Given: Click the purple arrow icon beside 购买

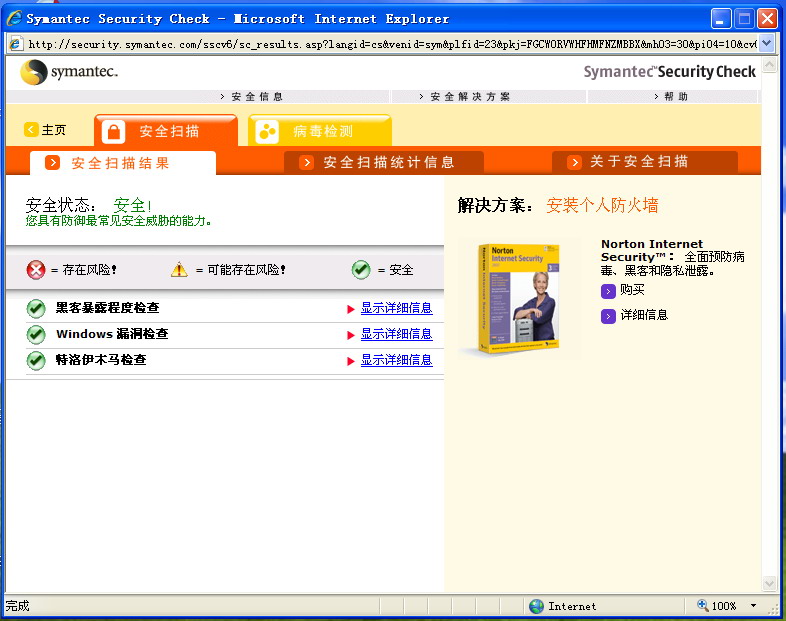Looking at the screenshot, I should coord(608,291).
